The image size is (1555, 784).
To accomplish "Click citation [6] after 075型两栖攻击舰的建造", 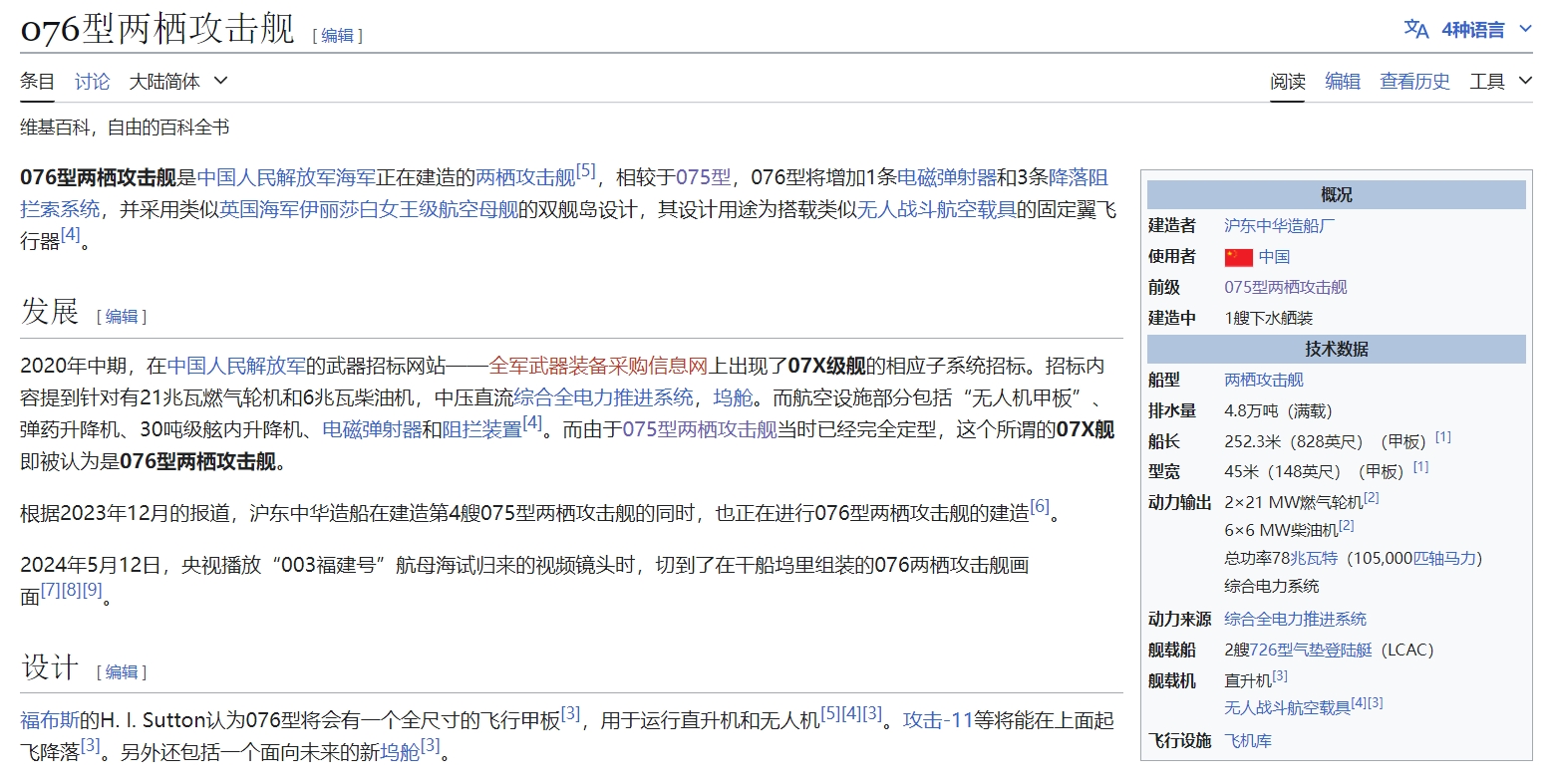I will [1040, 507].
